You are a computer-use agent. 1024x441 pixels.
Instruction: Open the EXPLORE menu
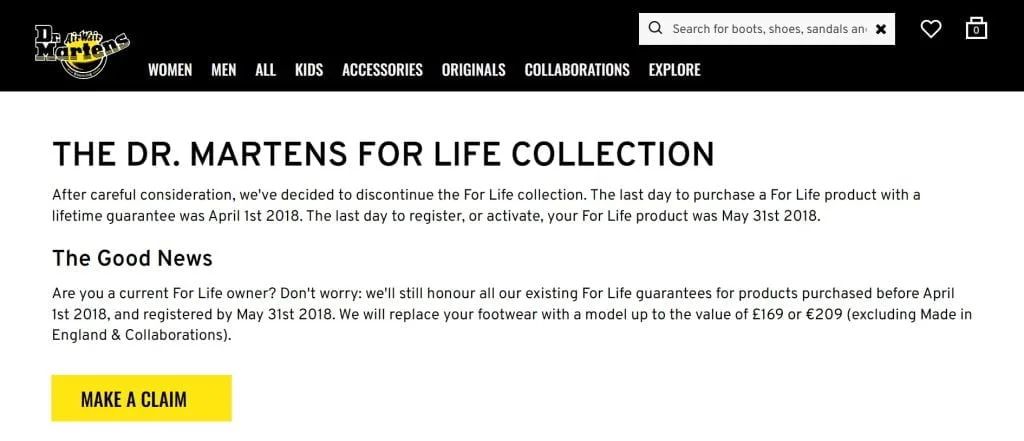coord(674,70)
